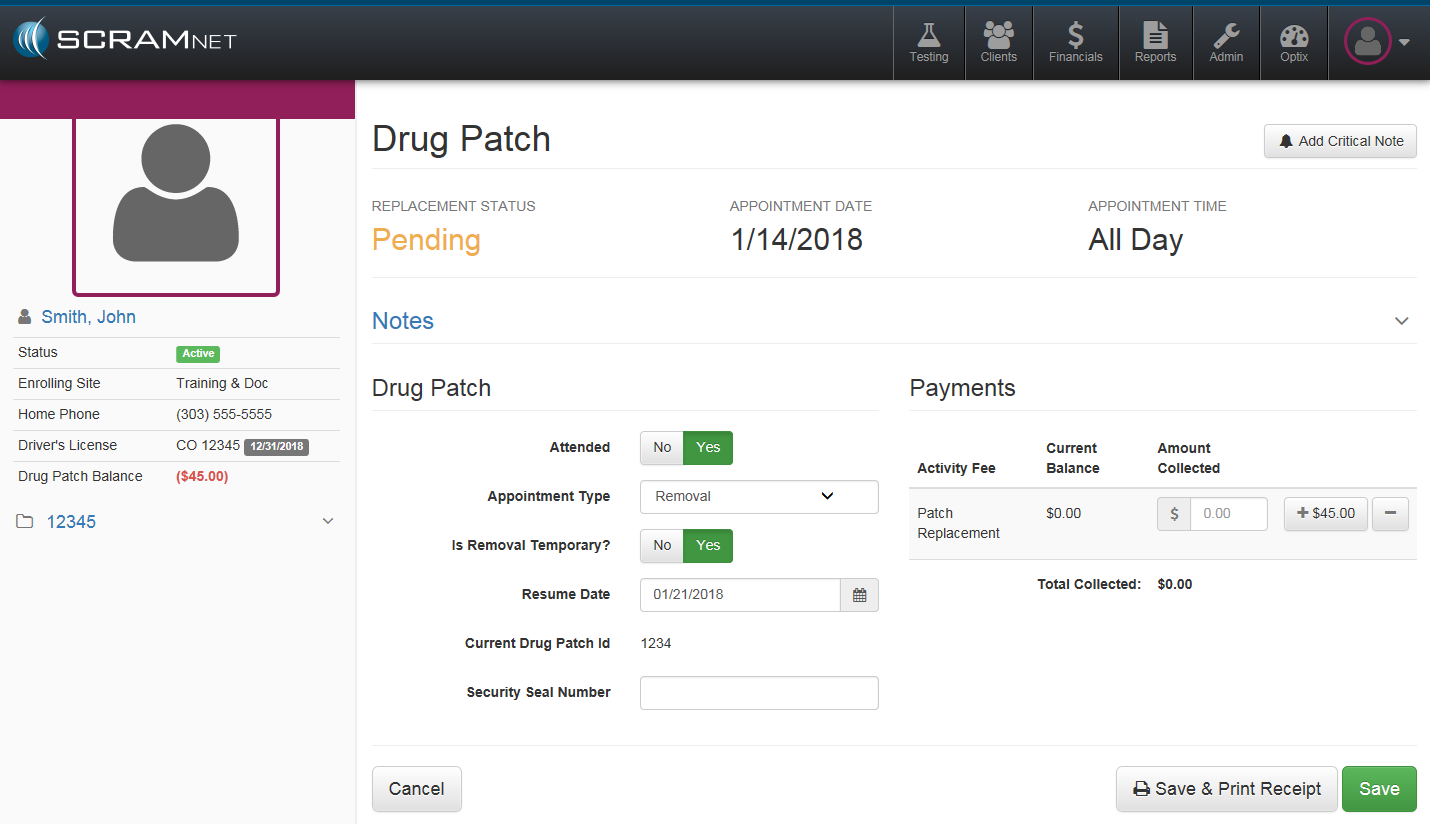Open the Smith, John client link
The width and height of the screenshot is (1430, 824).
click(x=88, y=317)
